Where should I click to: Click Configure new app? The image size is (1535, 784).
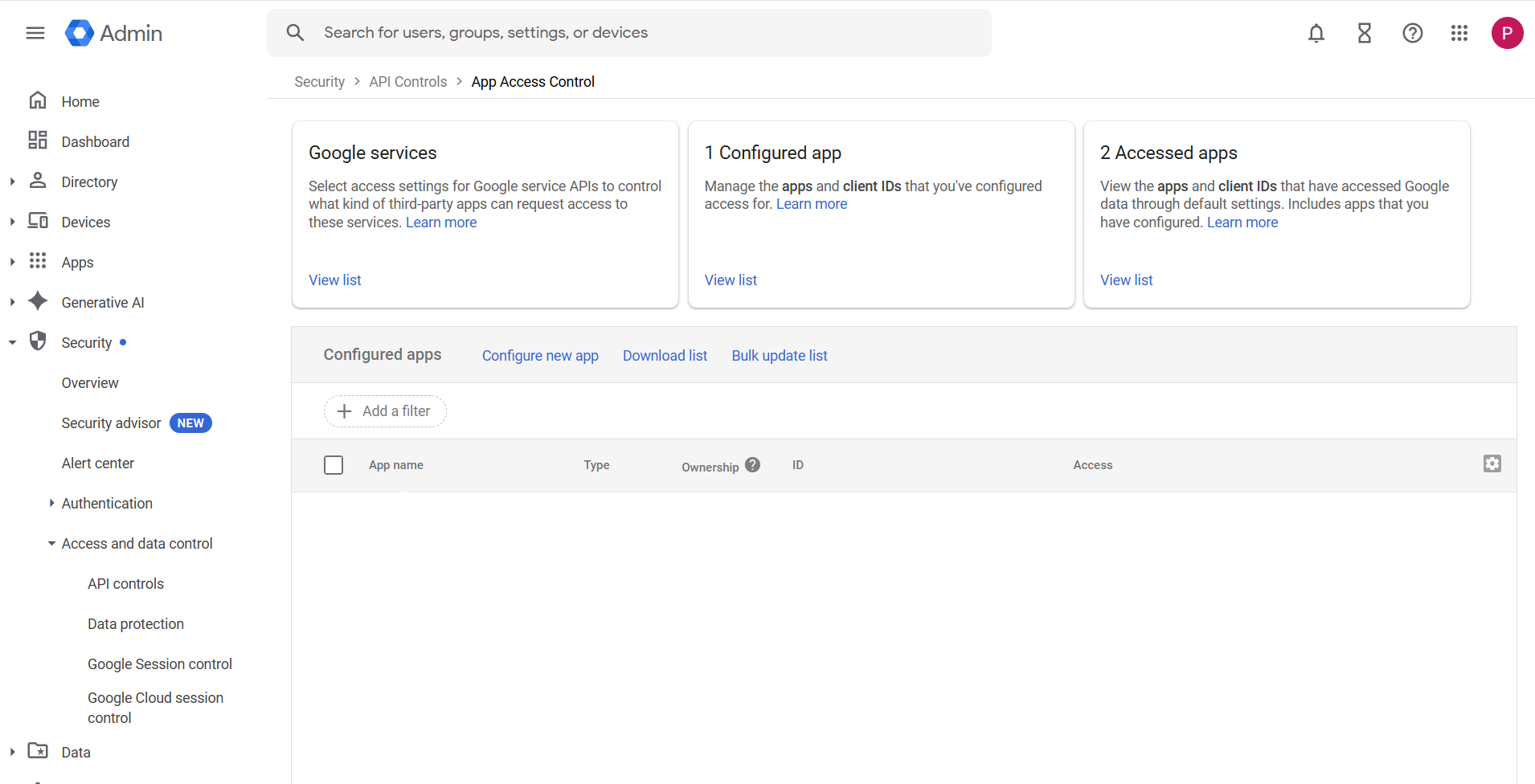(x=540, y=355)
